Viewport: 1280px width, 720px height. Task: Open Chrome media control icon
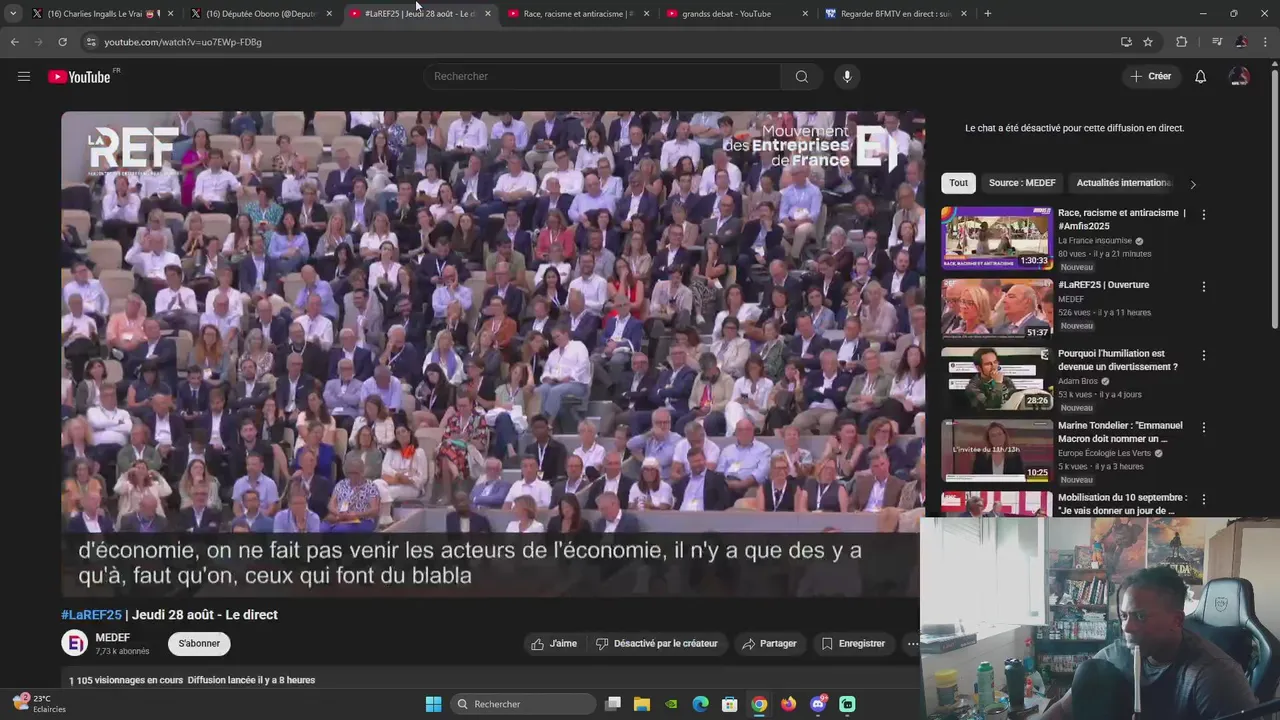[1216, 42]
